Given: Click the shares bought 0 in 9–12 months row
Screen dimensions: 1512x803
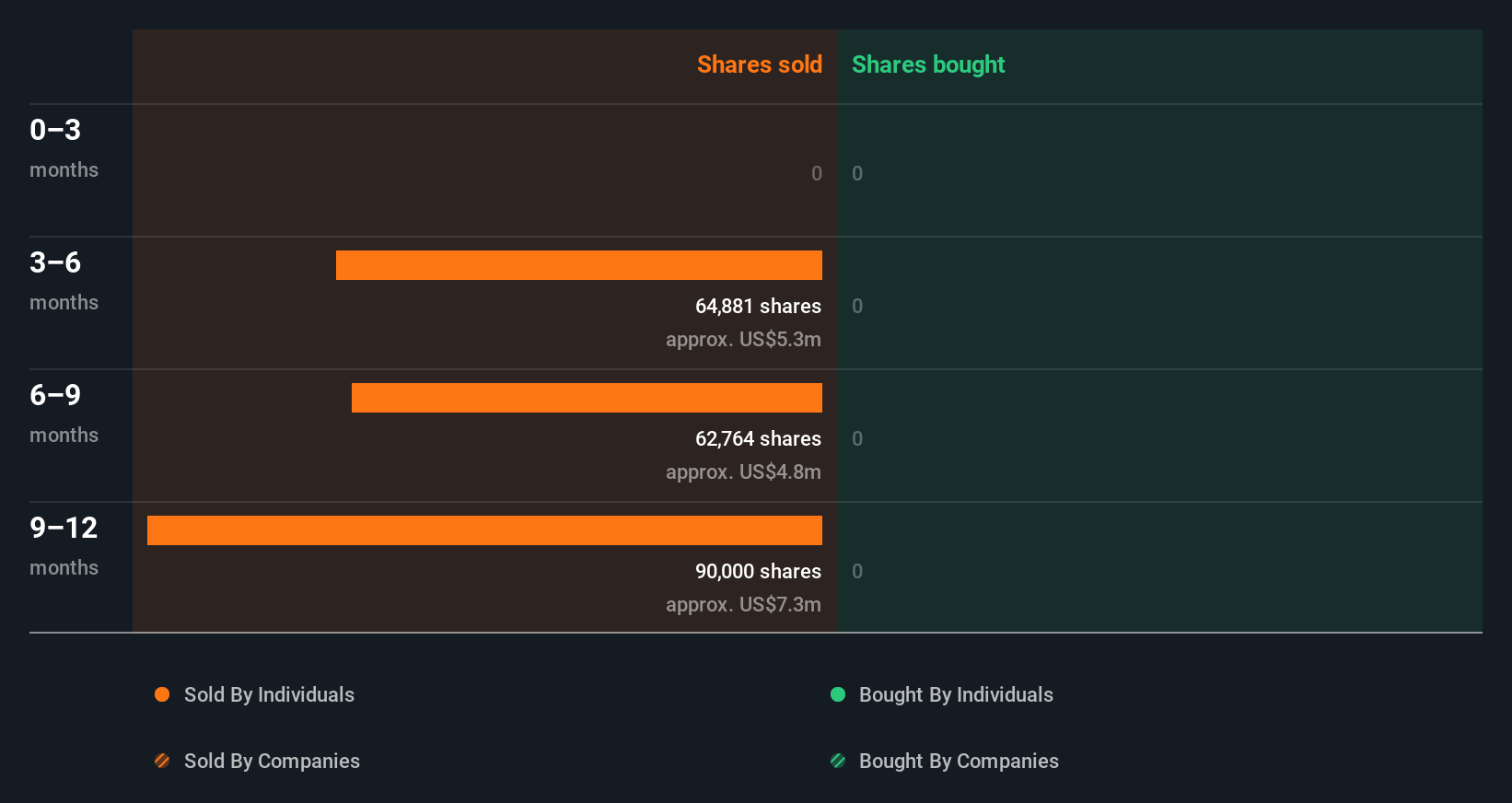Looking at the screenshot, I should (857, 571).
